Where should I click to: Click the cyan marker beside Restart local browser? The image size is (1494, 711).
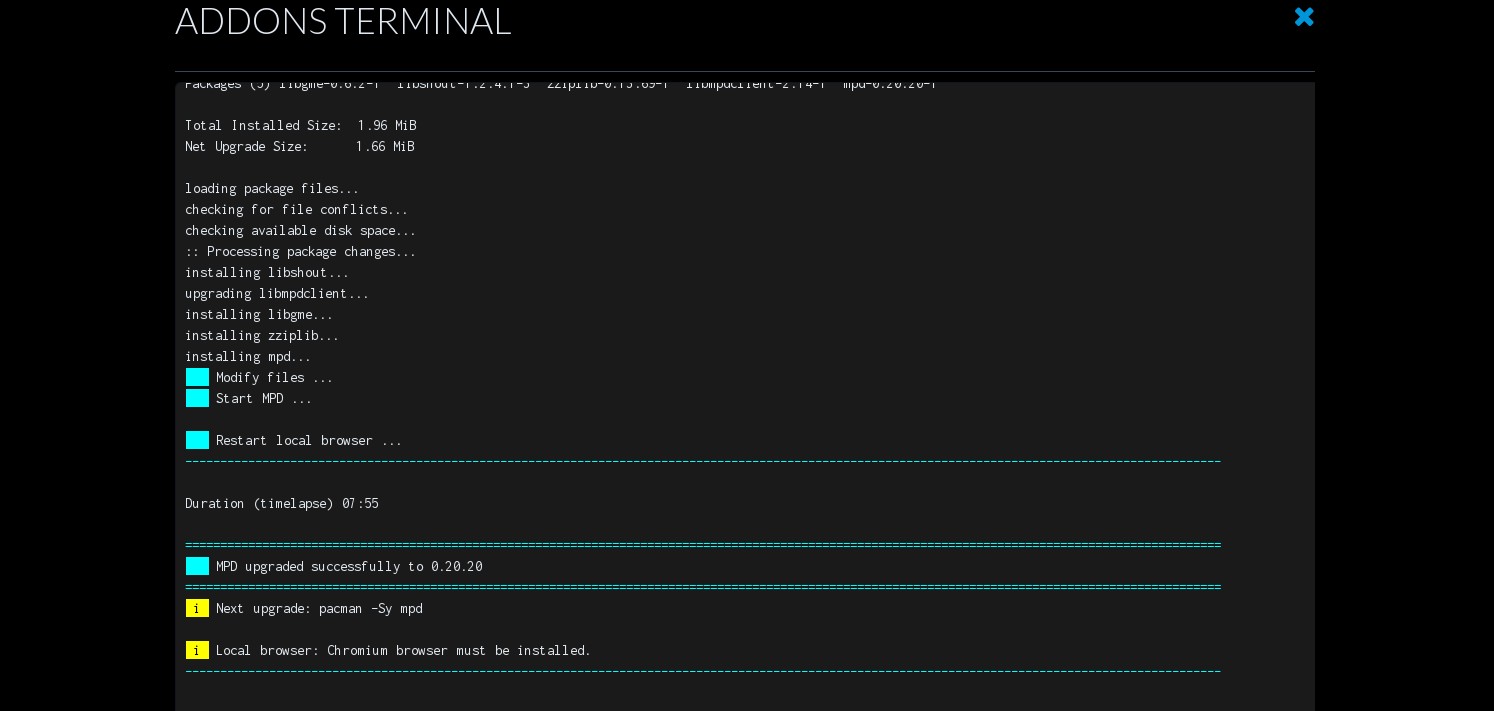(x=197, y=440)
